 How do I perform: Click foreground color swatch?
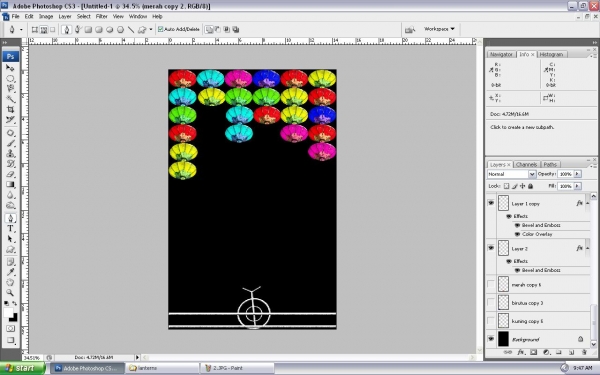(x=8, y=313)
